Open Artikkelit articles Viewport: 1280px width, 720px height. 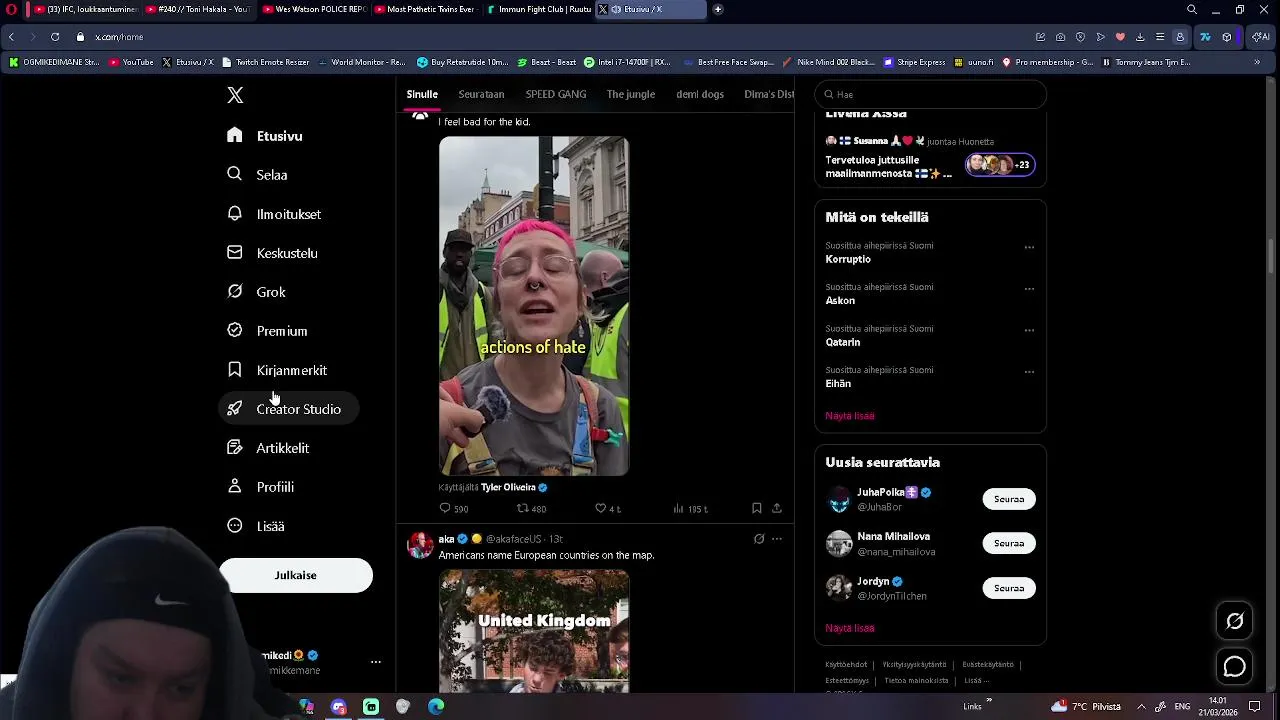pos(268,448)
